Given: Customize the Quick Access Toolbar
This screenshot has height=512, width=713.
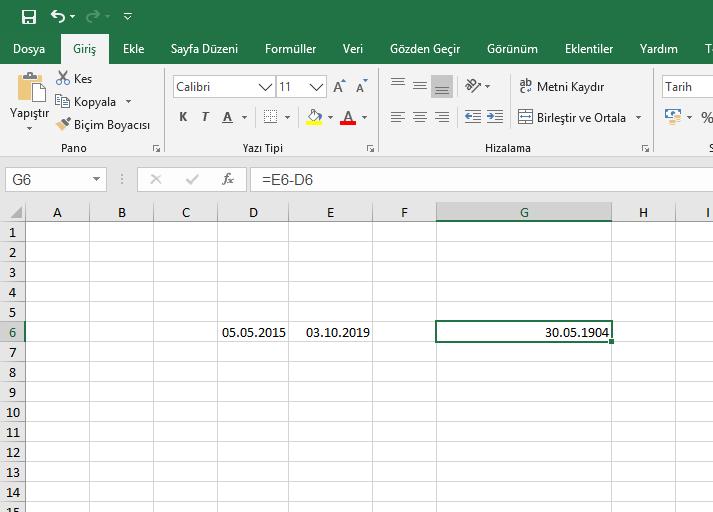Looking at the screenshot, I should pos(128,17).
